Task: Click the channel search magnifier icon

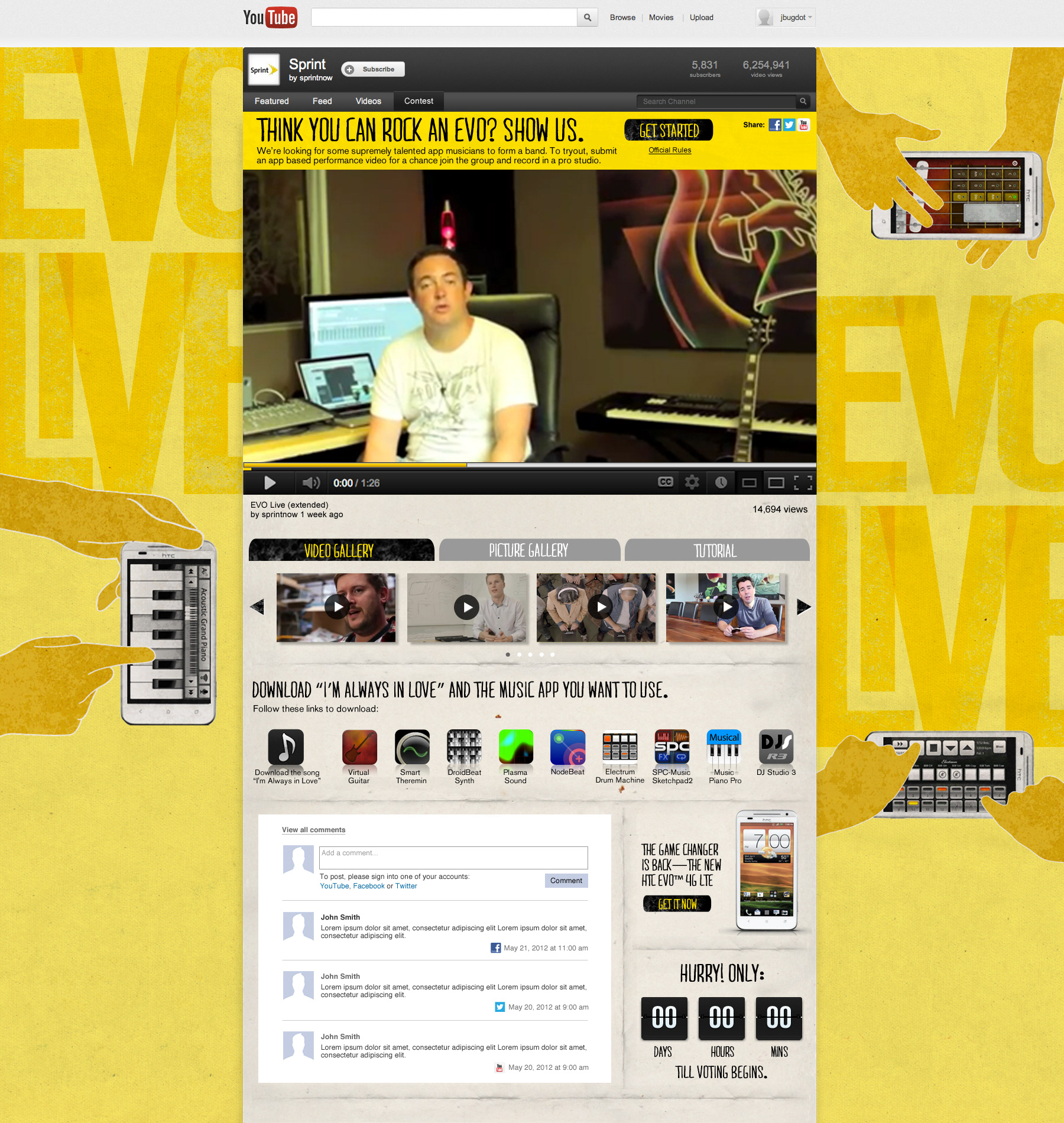Action: pos(803,102)
